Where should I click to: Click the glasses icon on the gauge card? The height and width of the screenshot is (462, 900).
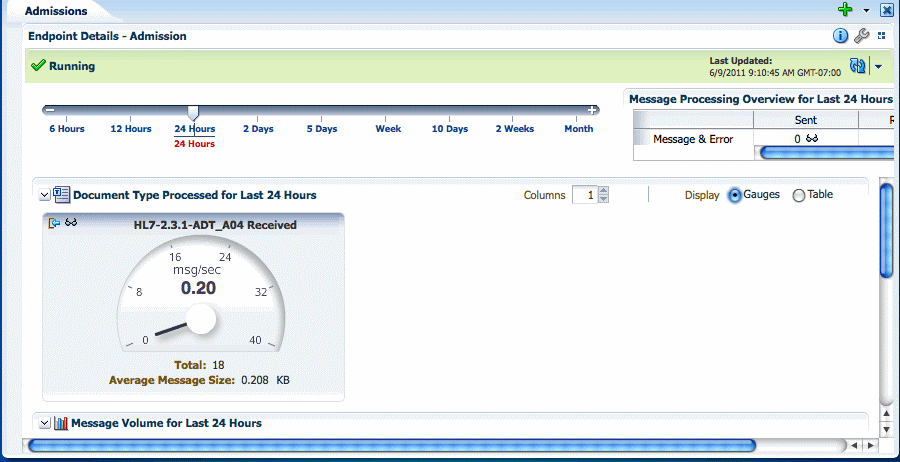(x=71, y=223)
